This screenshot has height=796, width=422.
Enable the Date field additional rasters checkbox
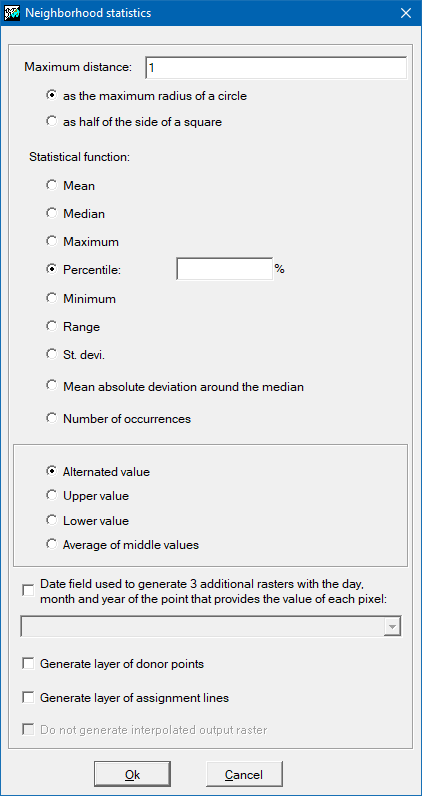(28, 590)
